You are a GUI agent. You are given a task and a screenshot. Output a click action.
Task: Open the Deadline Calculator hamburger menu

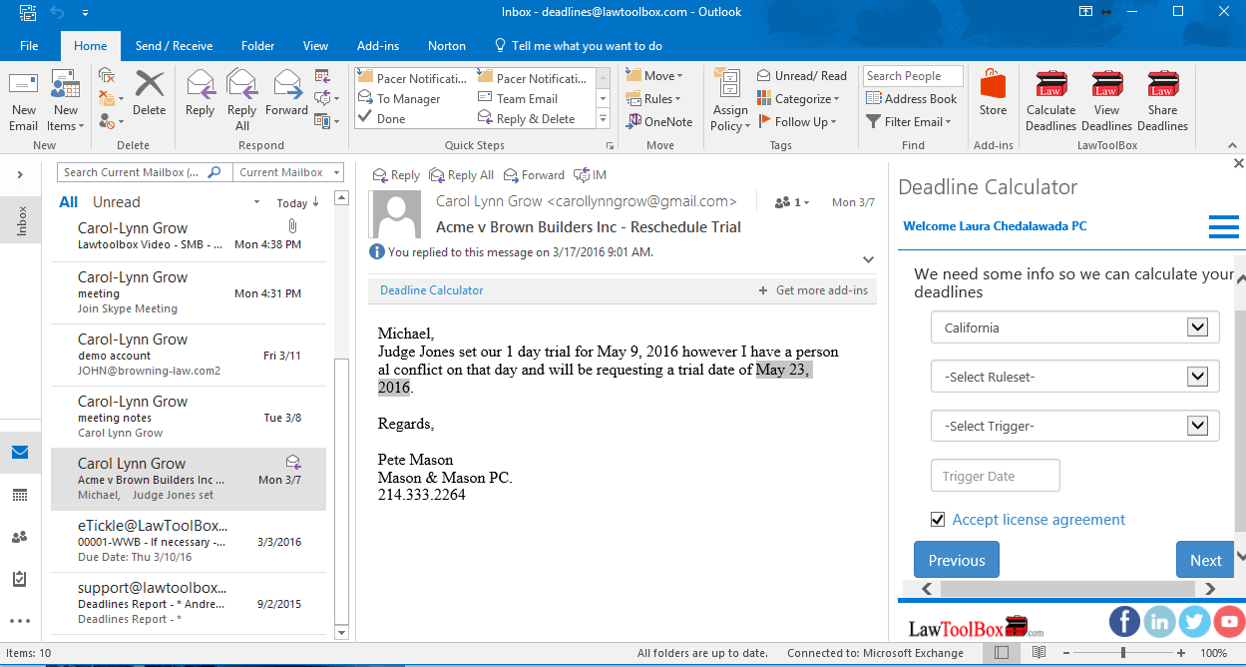tap(1223, 227)
